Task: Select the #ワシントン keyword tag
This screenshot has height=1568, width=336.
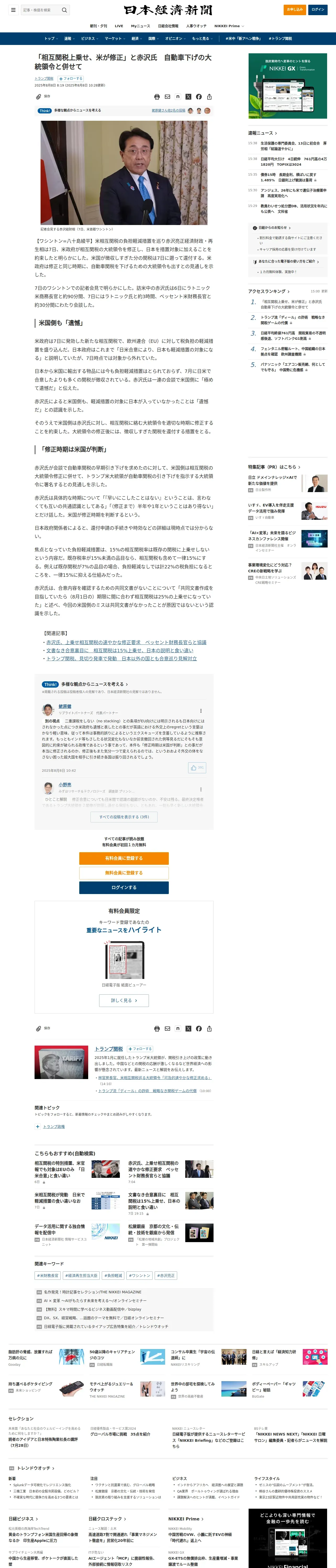Action: point(140,1275)
